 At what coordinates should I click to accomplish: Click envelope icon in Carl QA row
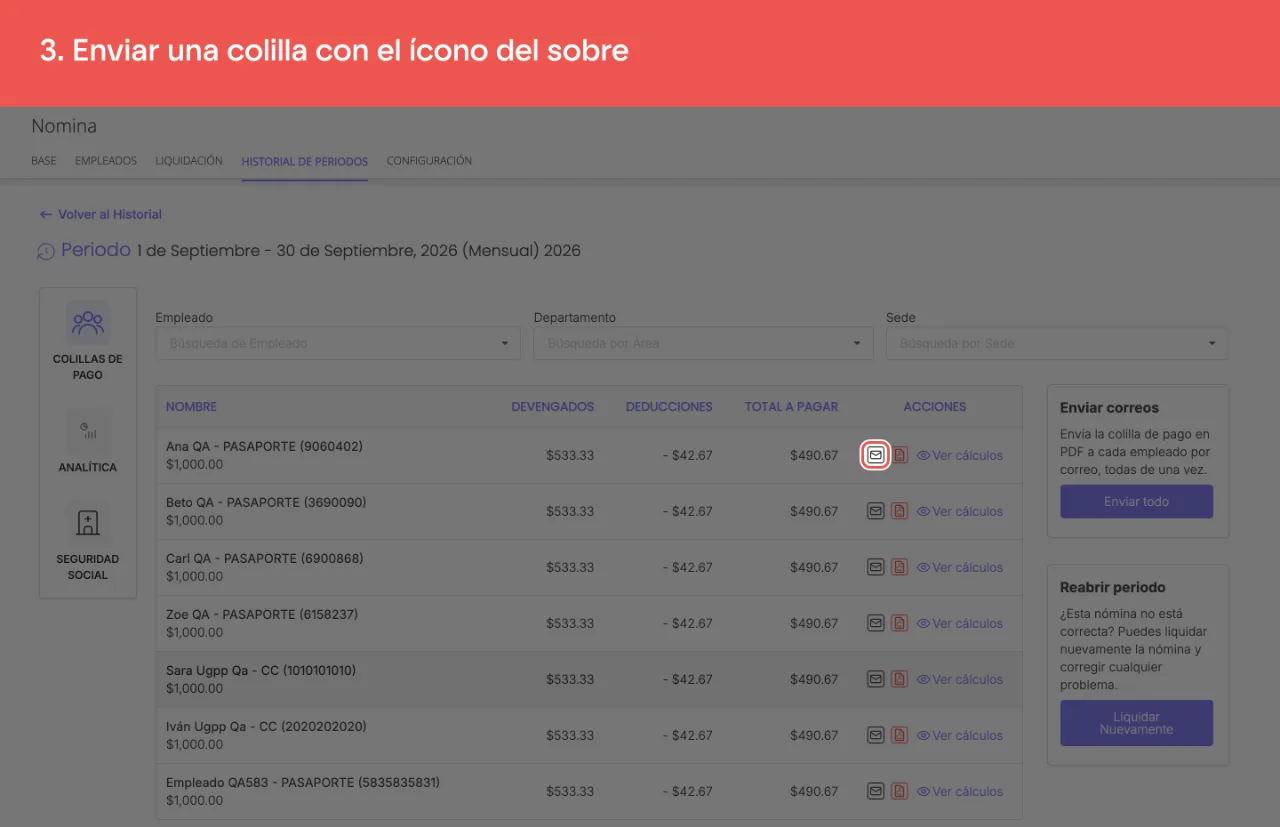(x=875, y=567)
